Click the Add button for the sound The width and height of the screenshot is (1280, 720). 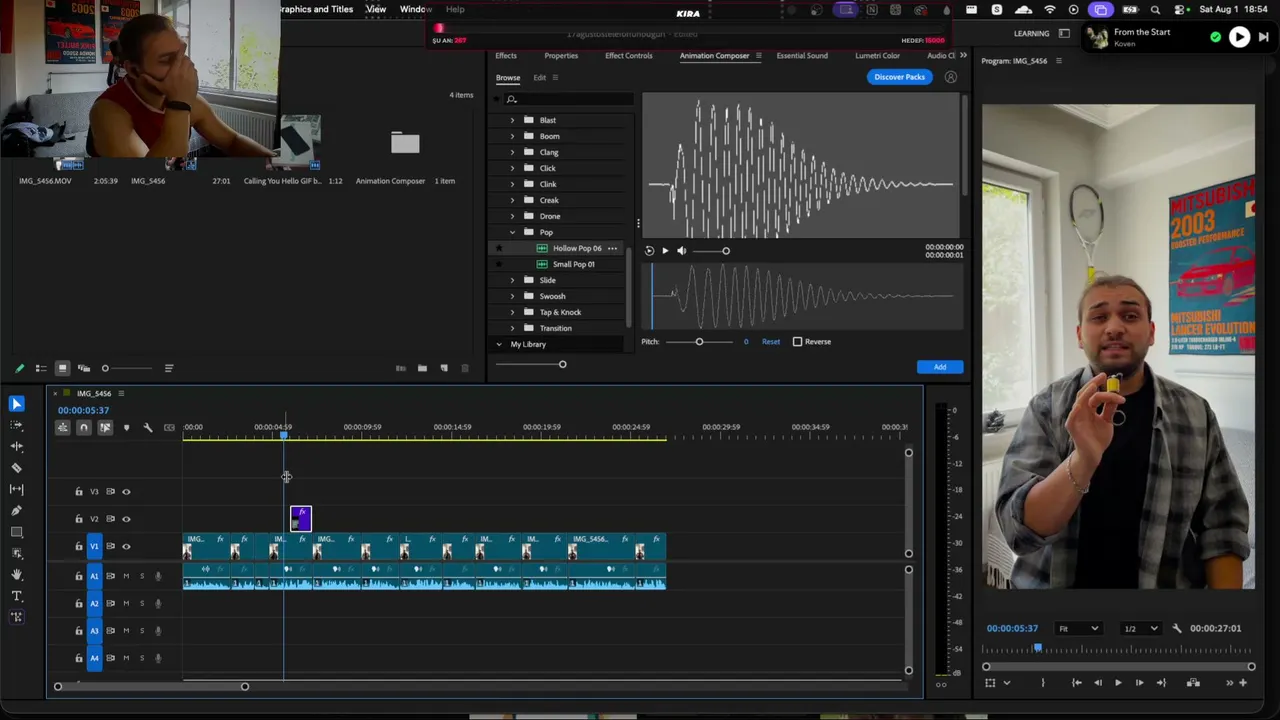[940, 367]
